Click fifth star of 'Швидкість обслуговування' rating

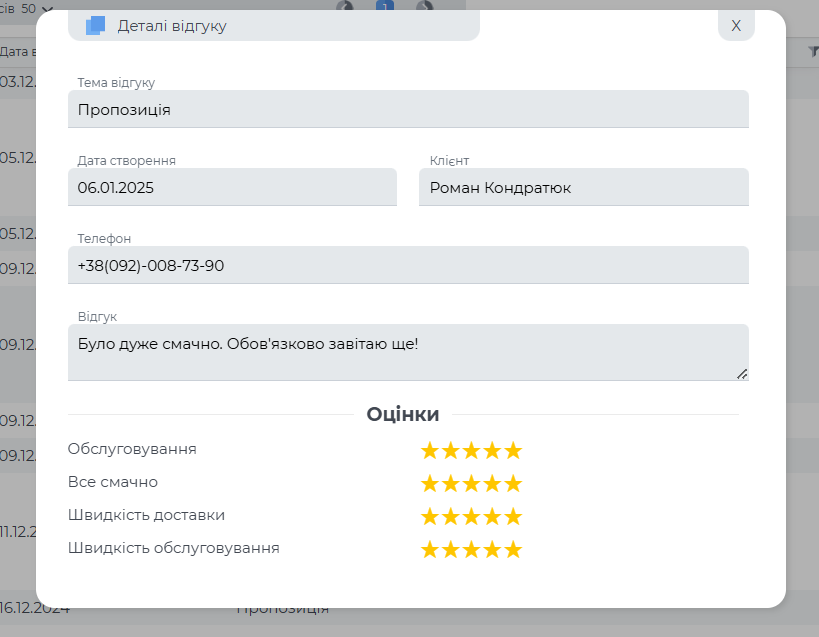click(x=513, y=550)
